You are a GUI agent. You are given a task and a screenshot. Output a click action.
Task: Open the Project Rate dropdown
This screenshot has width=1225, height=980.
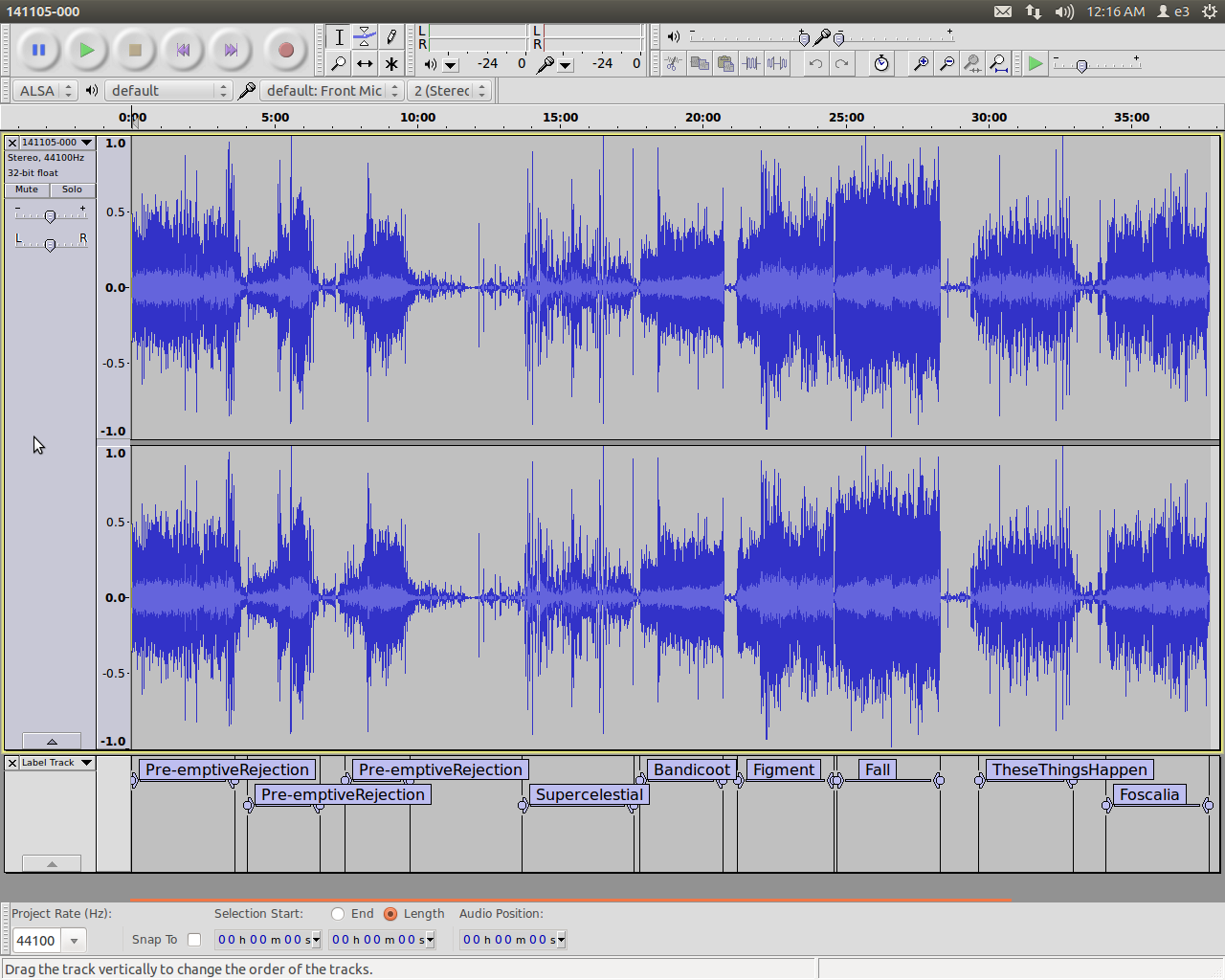point(74,941)
